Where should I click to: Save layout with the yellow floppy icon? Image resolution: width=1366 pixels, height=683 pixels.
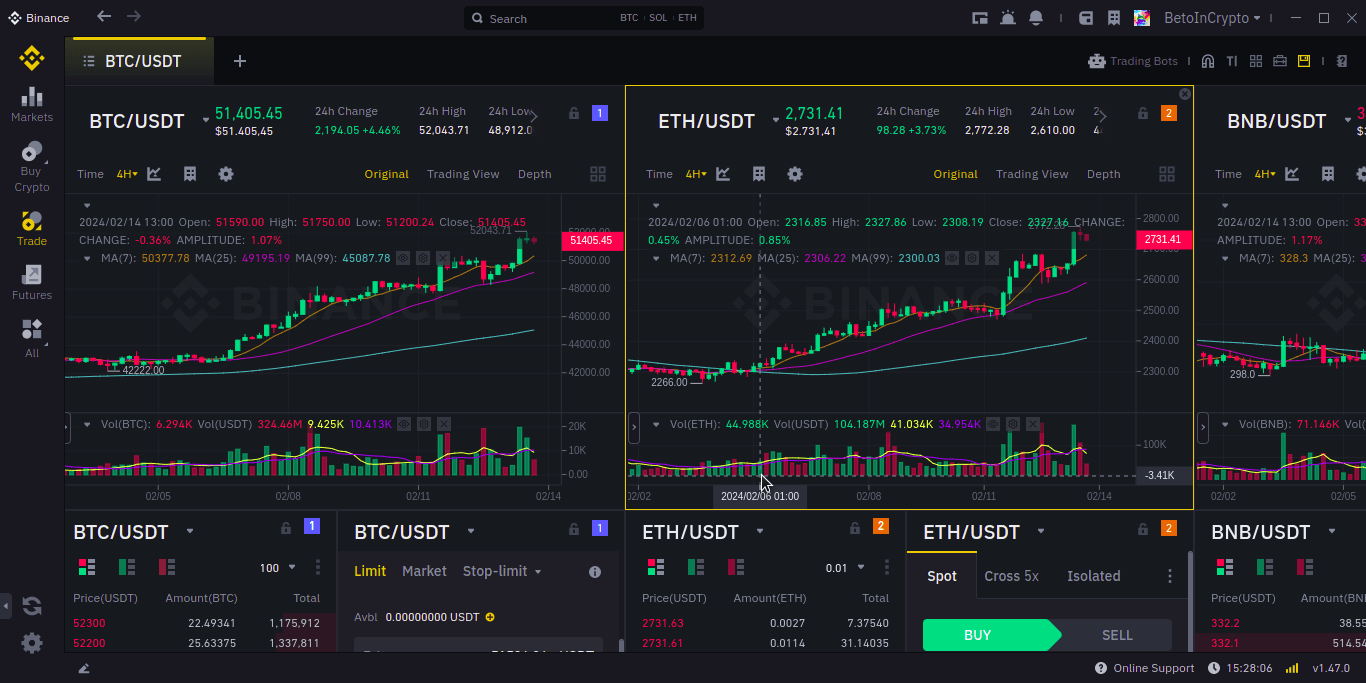(x=1304, y=61)
